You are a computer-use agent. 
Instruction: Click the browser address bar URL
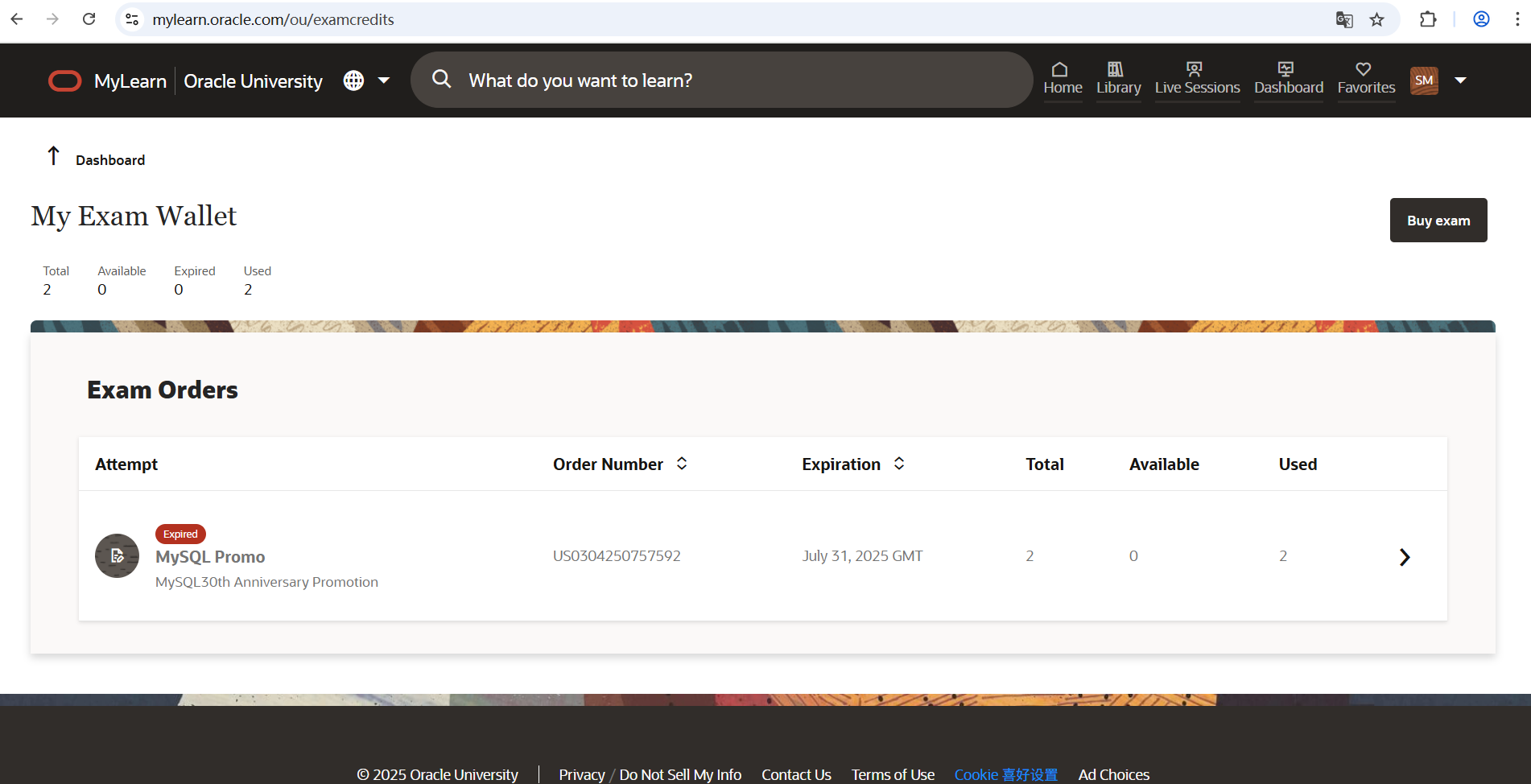pyautogui.click(x=274, y=19)
